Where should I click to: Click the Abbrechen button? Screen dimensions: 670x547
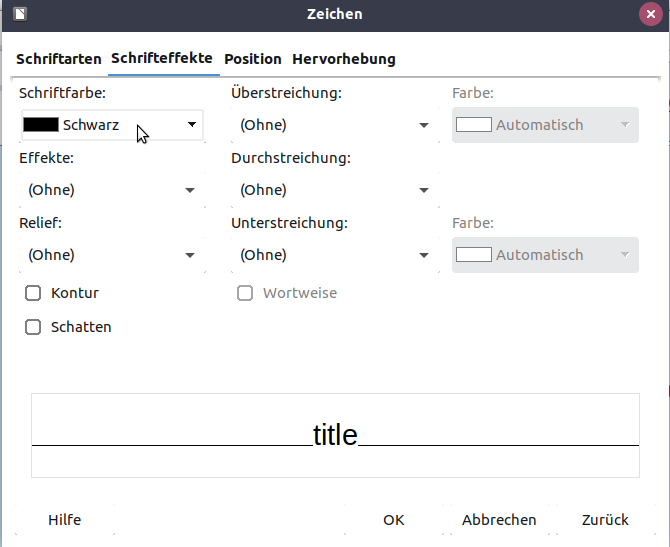(x=499, y=520)
